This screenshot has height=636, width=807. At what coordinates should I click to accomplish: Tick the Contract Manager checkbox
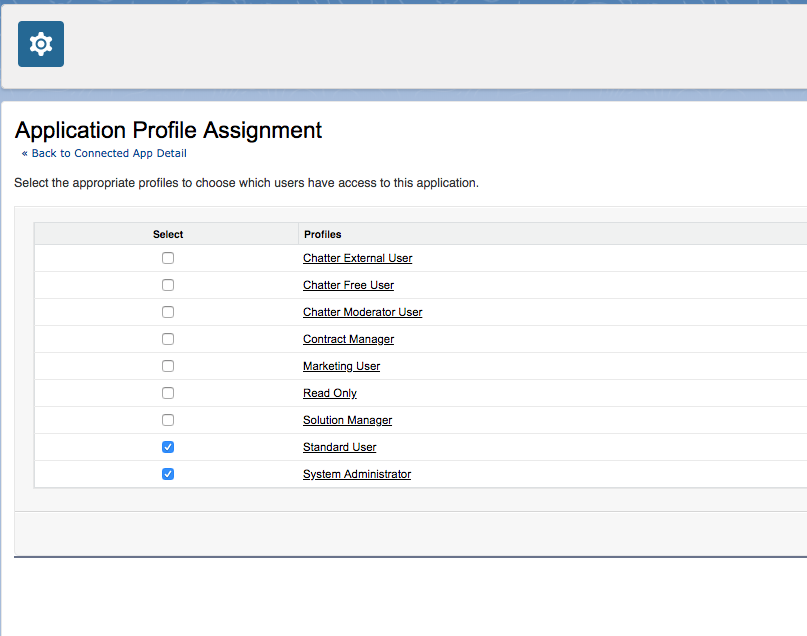pos(168,339)
